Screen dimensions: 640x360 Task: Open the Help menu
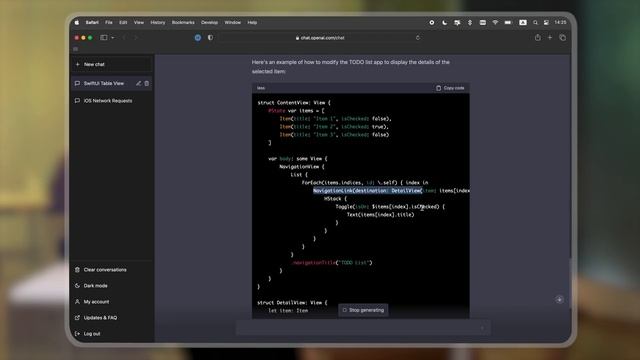pyautogui.click(x=252, y=22)
